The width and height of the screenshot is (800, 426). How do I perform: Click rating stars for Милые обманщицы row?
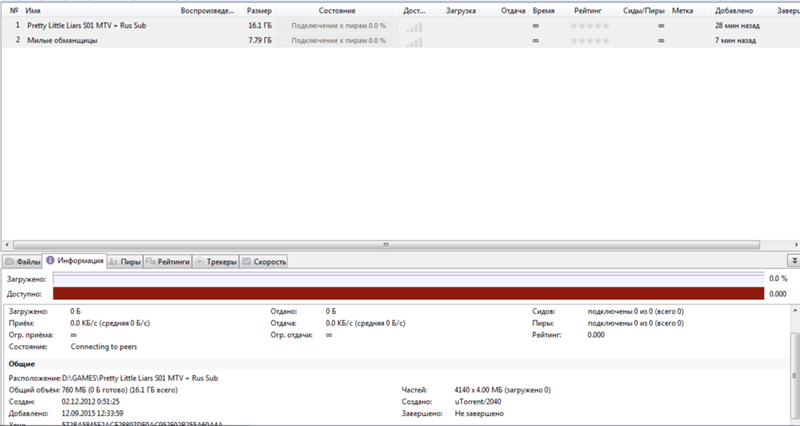pyautogui.click(x=590, y=40)
